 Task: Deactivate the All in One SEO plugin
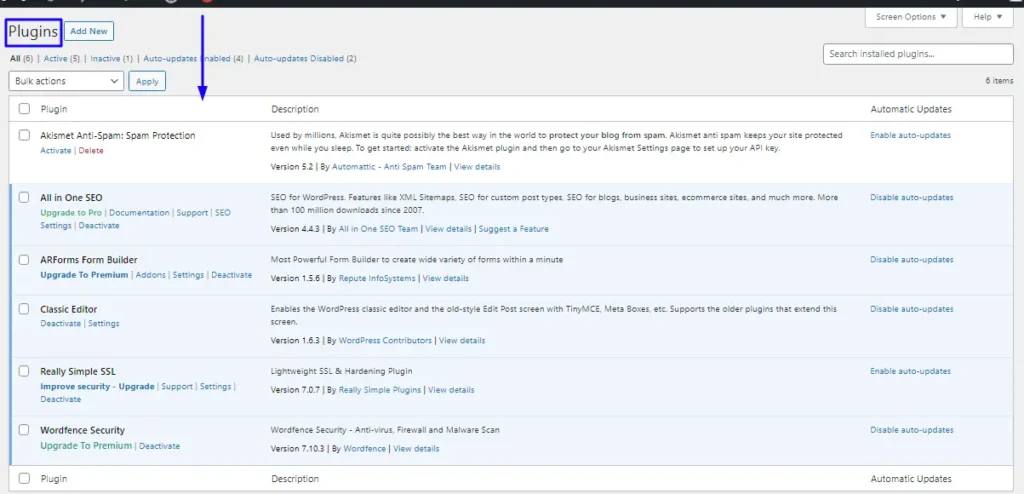pos(99,225)
